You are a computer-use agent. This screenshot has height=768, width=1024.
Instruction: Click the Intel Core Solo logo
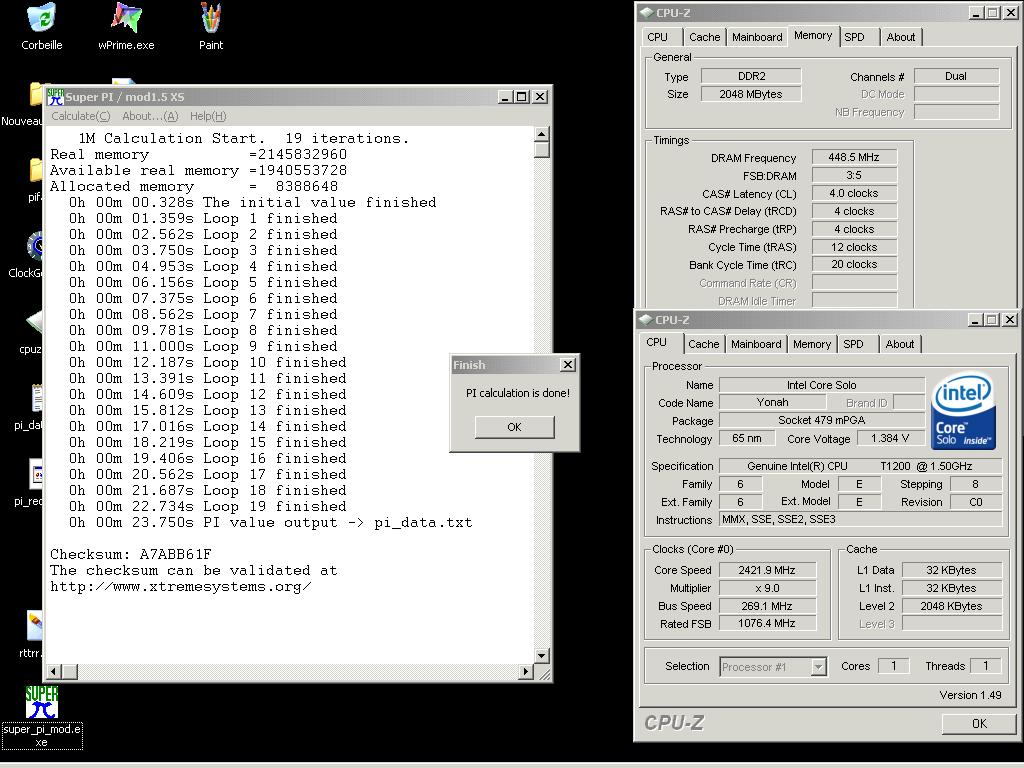coord(963,411)
